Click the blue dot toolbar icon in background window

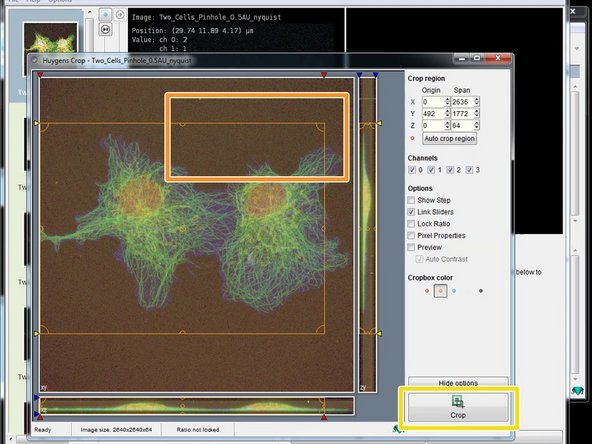[105, 14]
